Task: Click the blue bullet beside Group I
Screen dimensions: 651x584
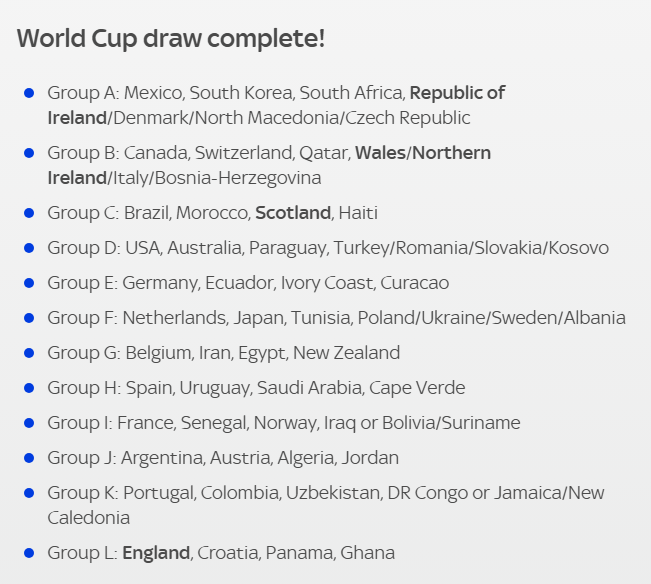Action: click(x=29, y=423)
